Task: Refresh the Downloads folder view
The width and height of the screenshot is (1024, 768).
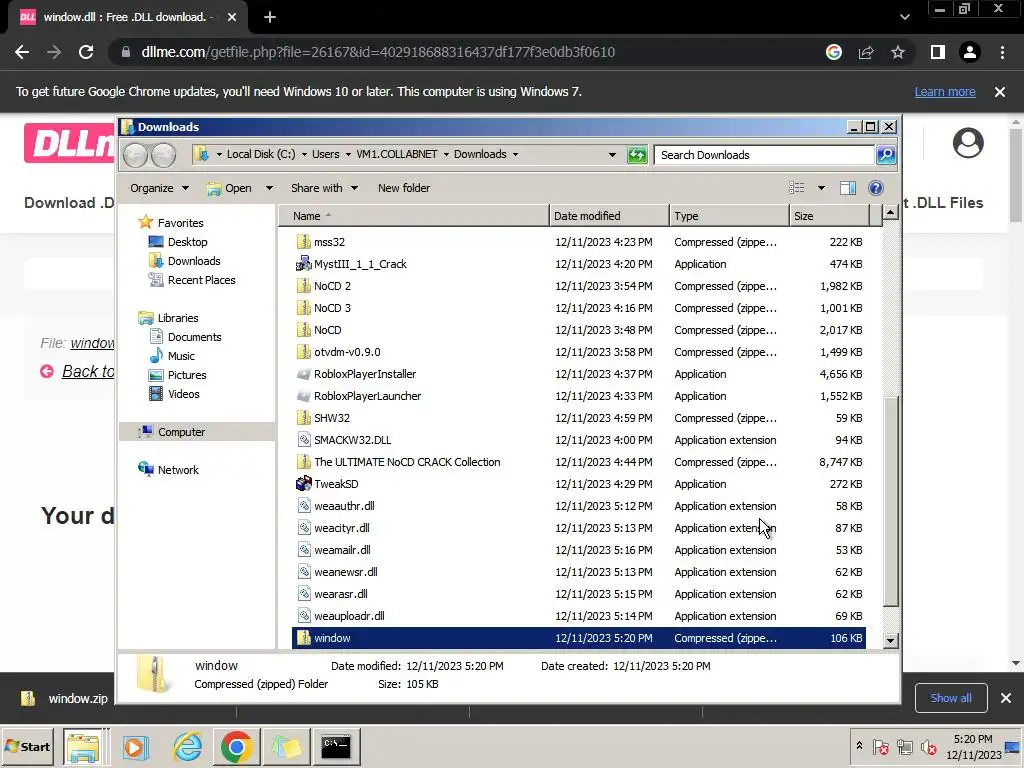Action: (x=637, y=155)
